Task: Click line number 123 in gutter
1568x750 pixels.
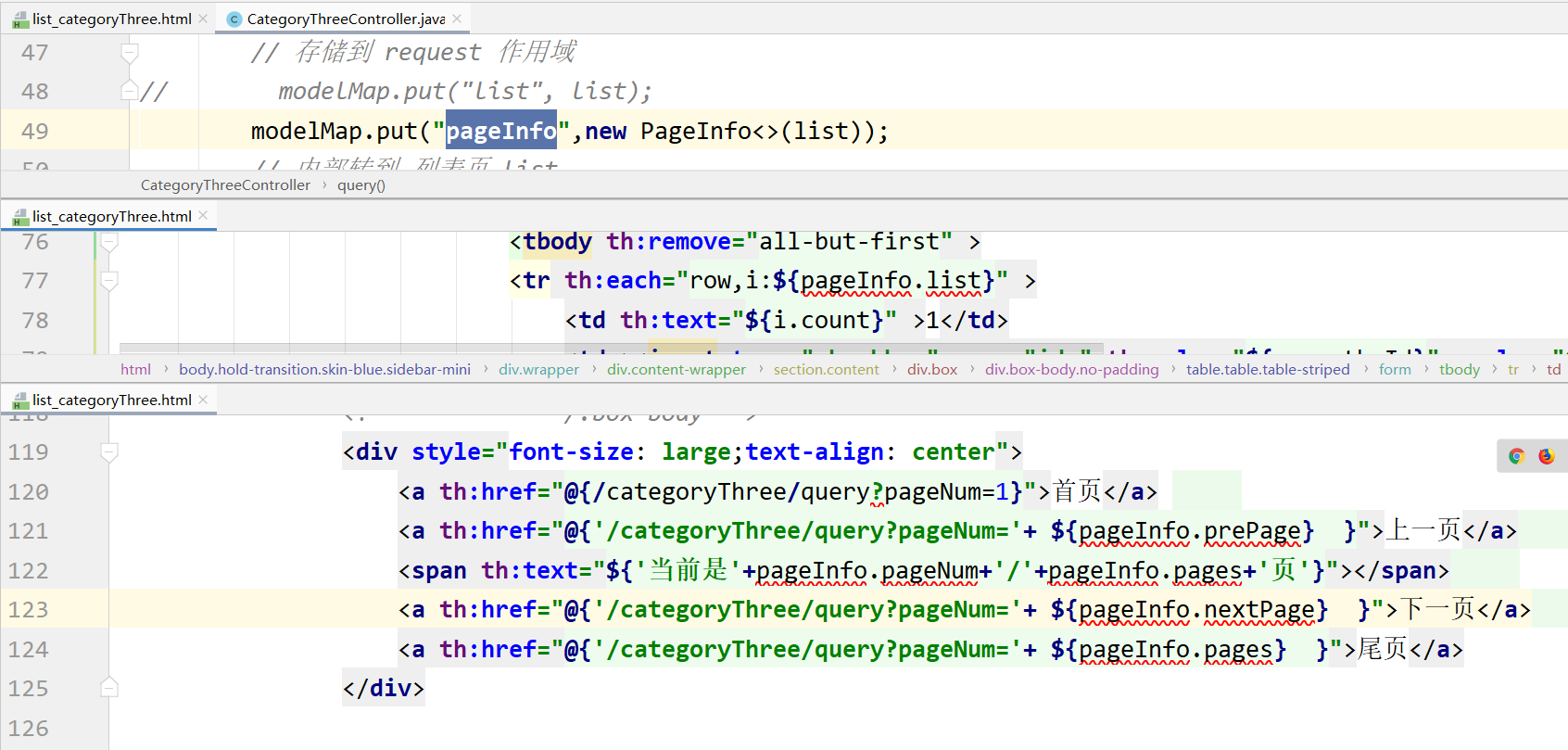Action: click(28, 609)
